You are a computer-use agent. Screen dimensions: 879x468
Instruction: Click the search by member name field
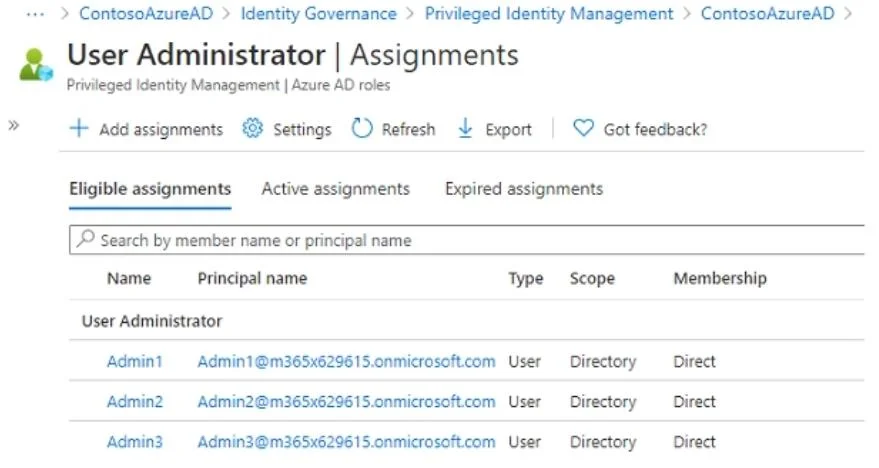(x=466, y=240)
